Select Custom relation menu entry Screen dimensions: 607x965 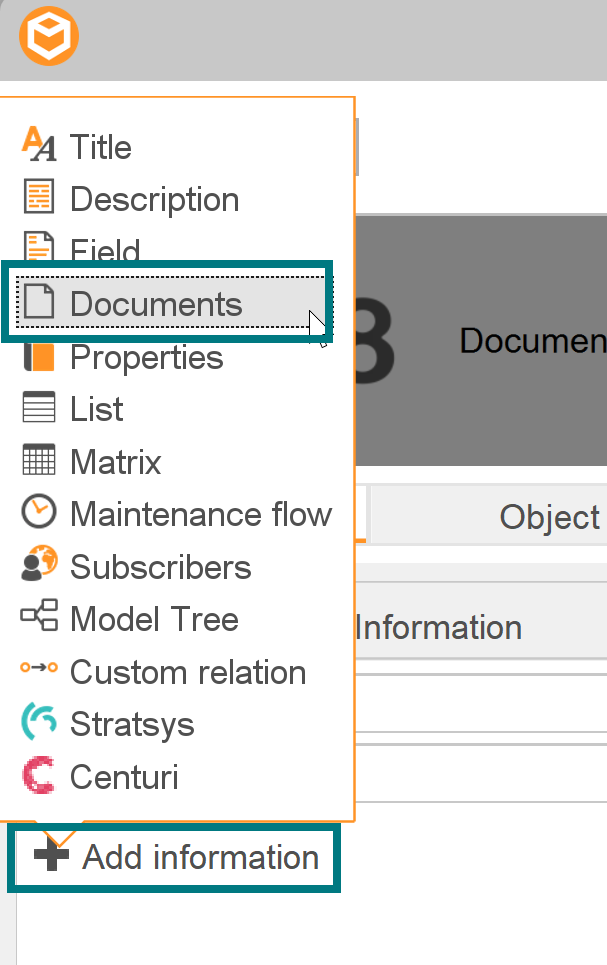tap(187, 672)
